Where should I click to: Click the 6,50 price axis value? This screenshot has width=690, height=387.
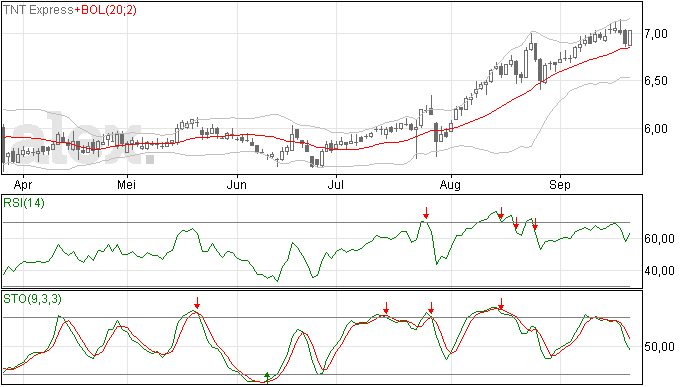coord(656,81)
